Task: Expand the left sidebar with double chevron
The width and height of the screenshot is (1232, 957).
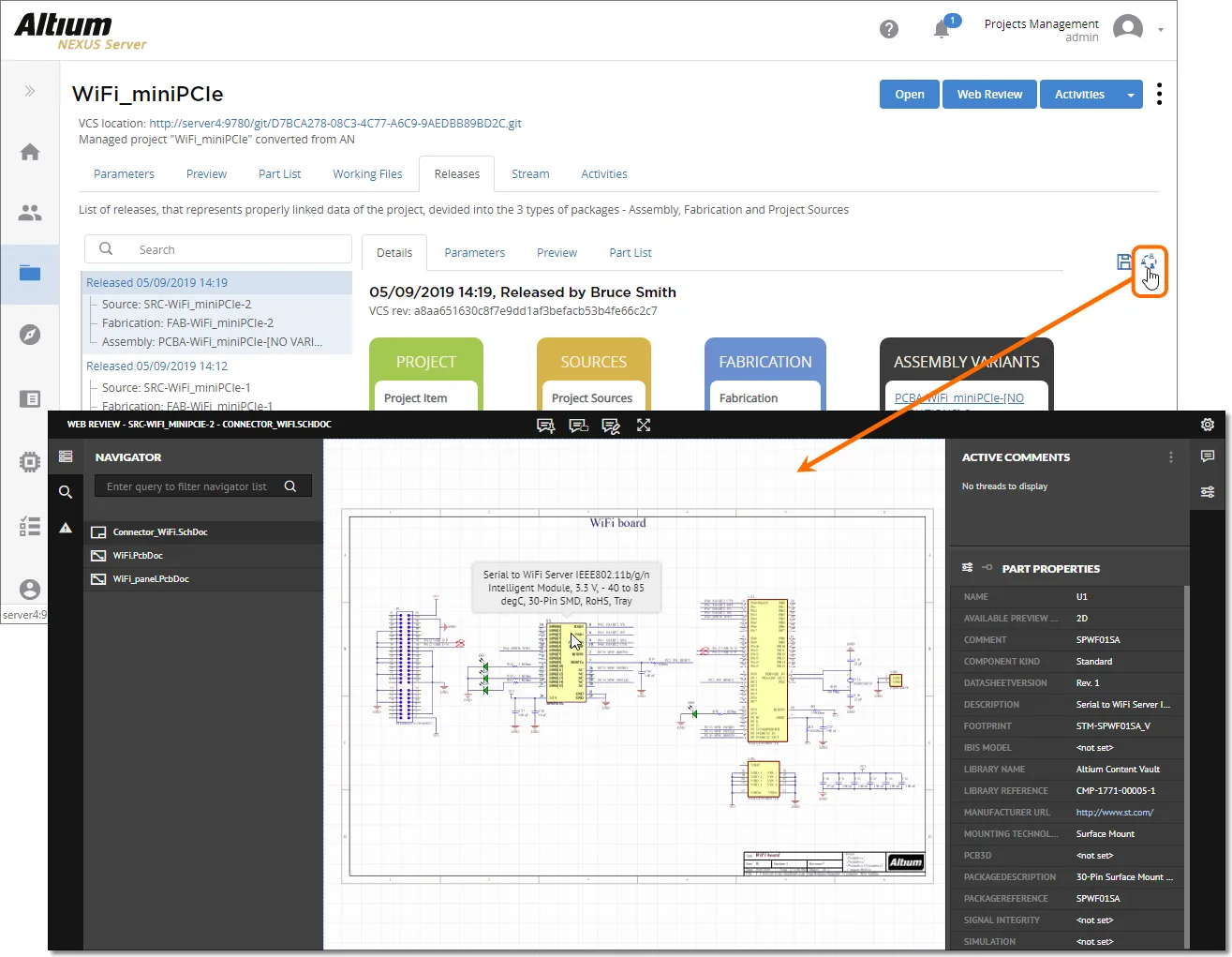Action: click(x=30, y=91)
